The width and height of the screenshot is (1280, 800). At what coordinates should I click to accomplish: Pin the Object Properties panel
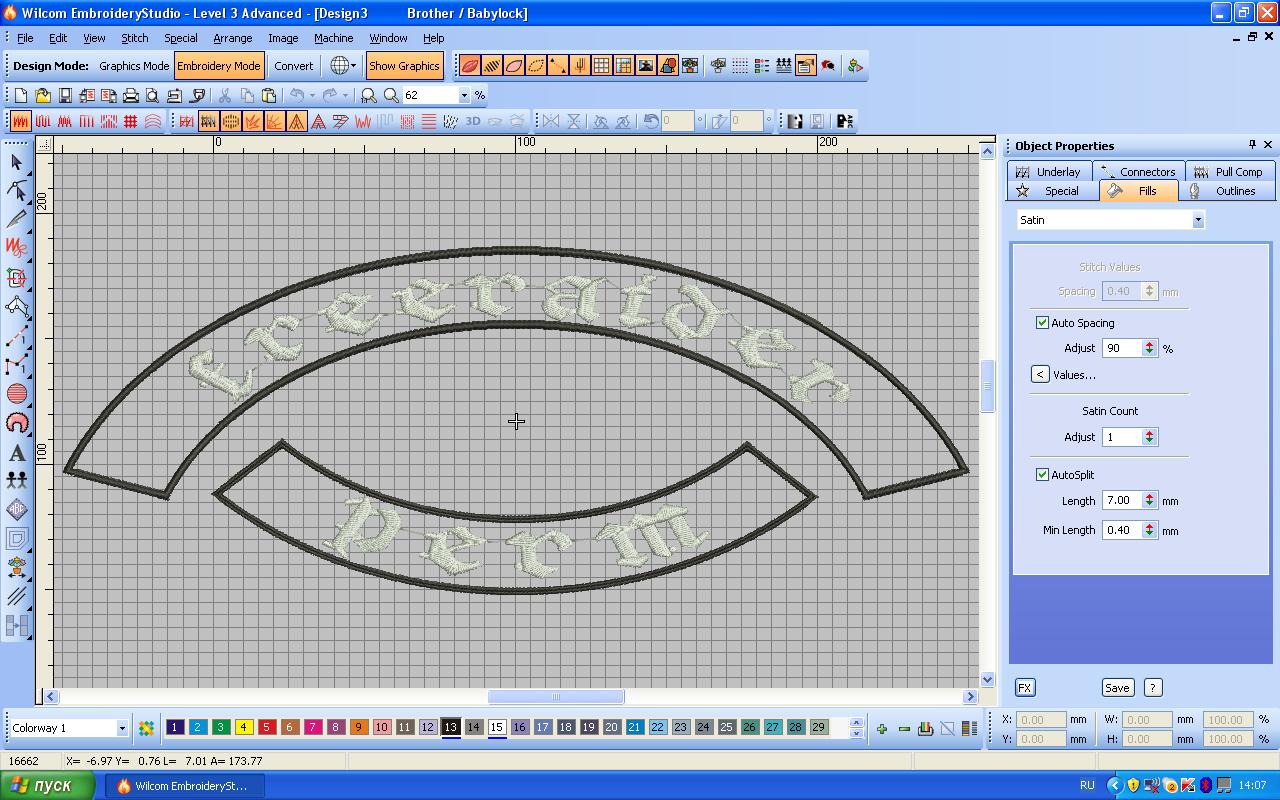[1252, 145]
